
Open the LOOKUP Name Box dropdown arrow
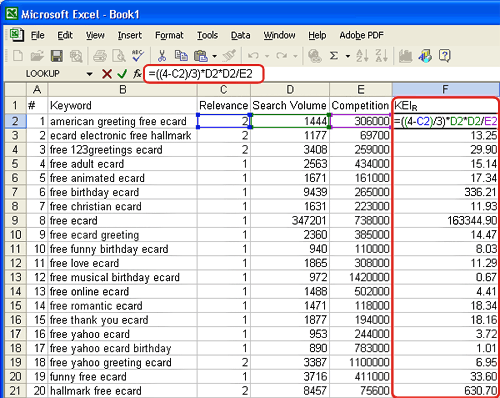tap(89, 74)
